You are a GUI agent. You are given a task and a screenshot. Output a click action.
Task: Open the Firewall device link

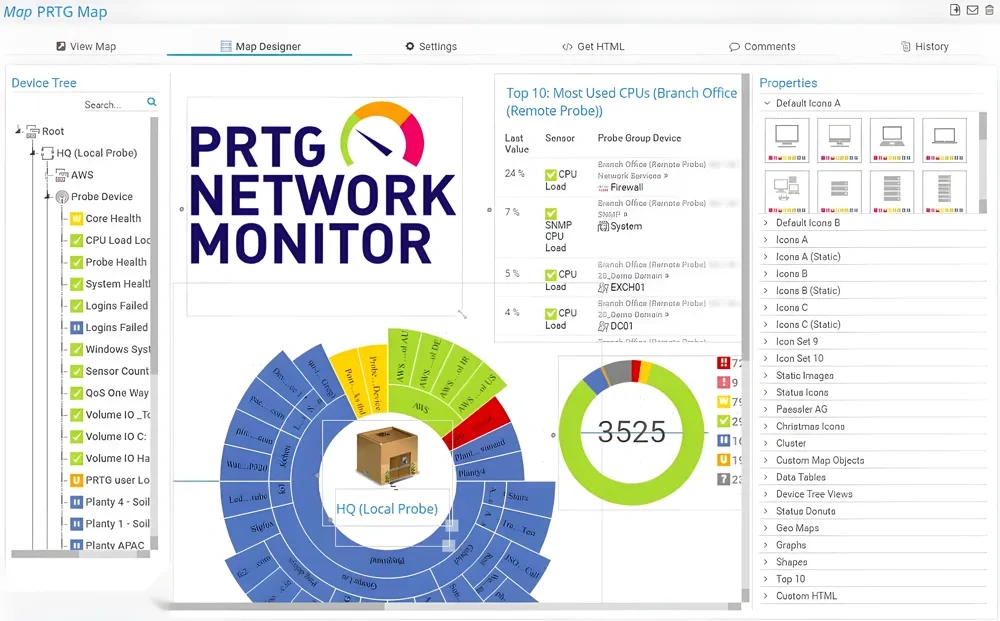627,187
